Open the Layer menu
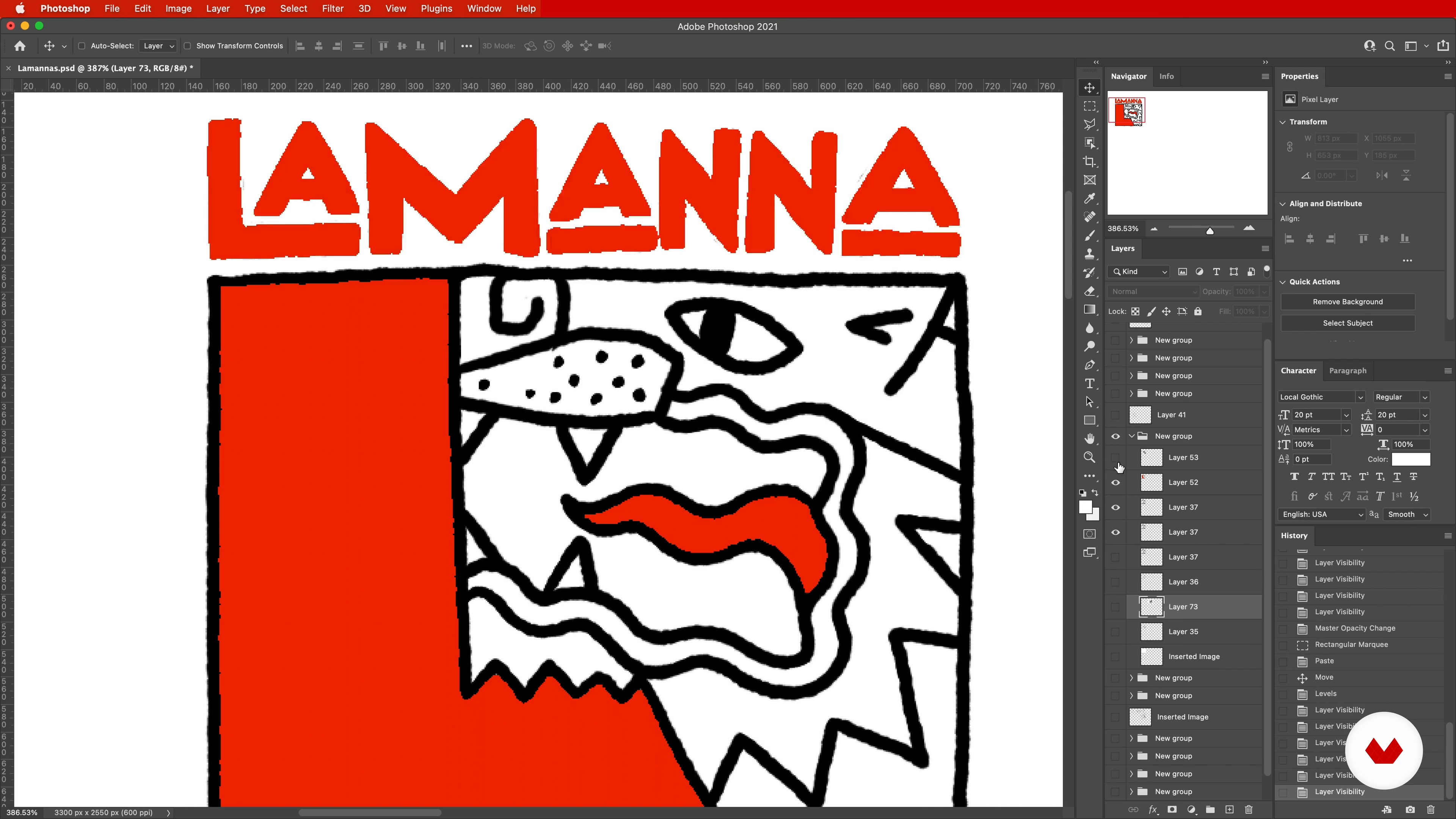1456x819 pixels. pyautogui.click(x=218, y=8)
